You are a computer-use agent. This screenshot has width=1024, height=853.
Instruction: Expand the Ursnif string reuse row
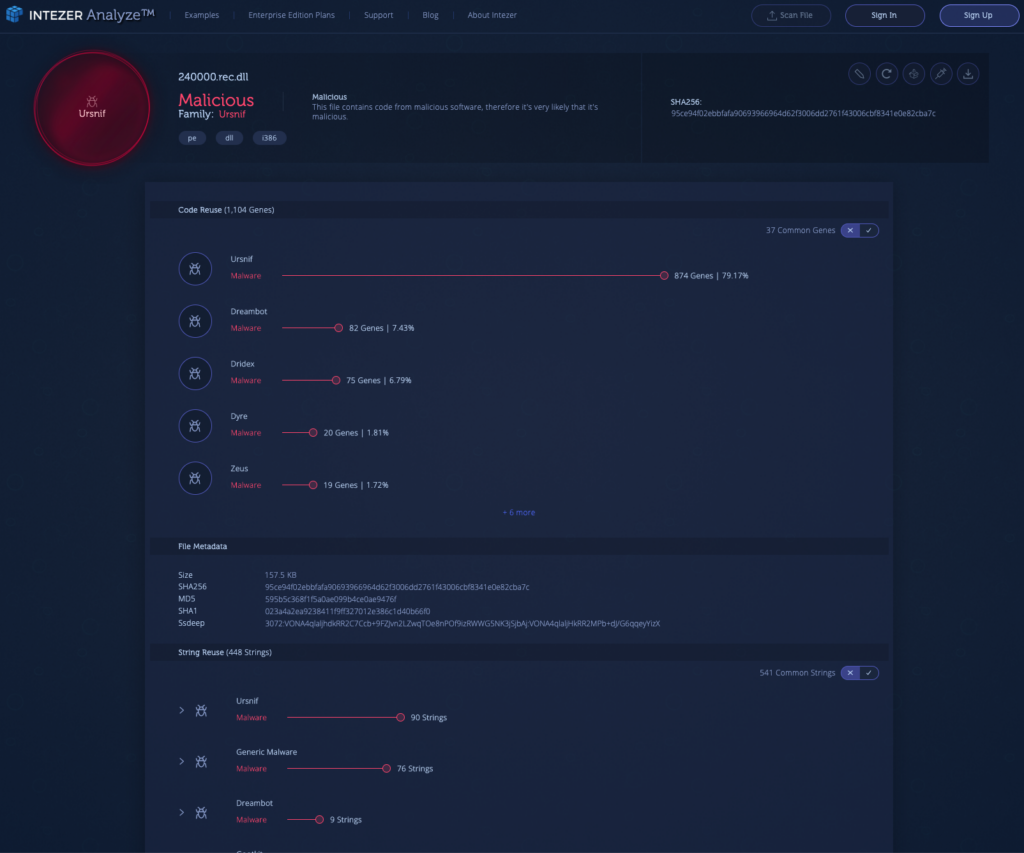pos(182,710)
